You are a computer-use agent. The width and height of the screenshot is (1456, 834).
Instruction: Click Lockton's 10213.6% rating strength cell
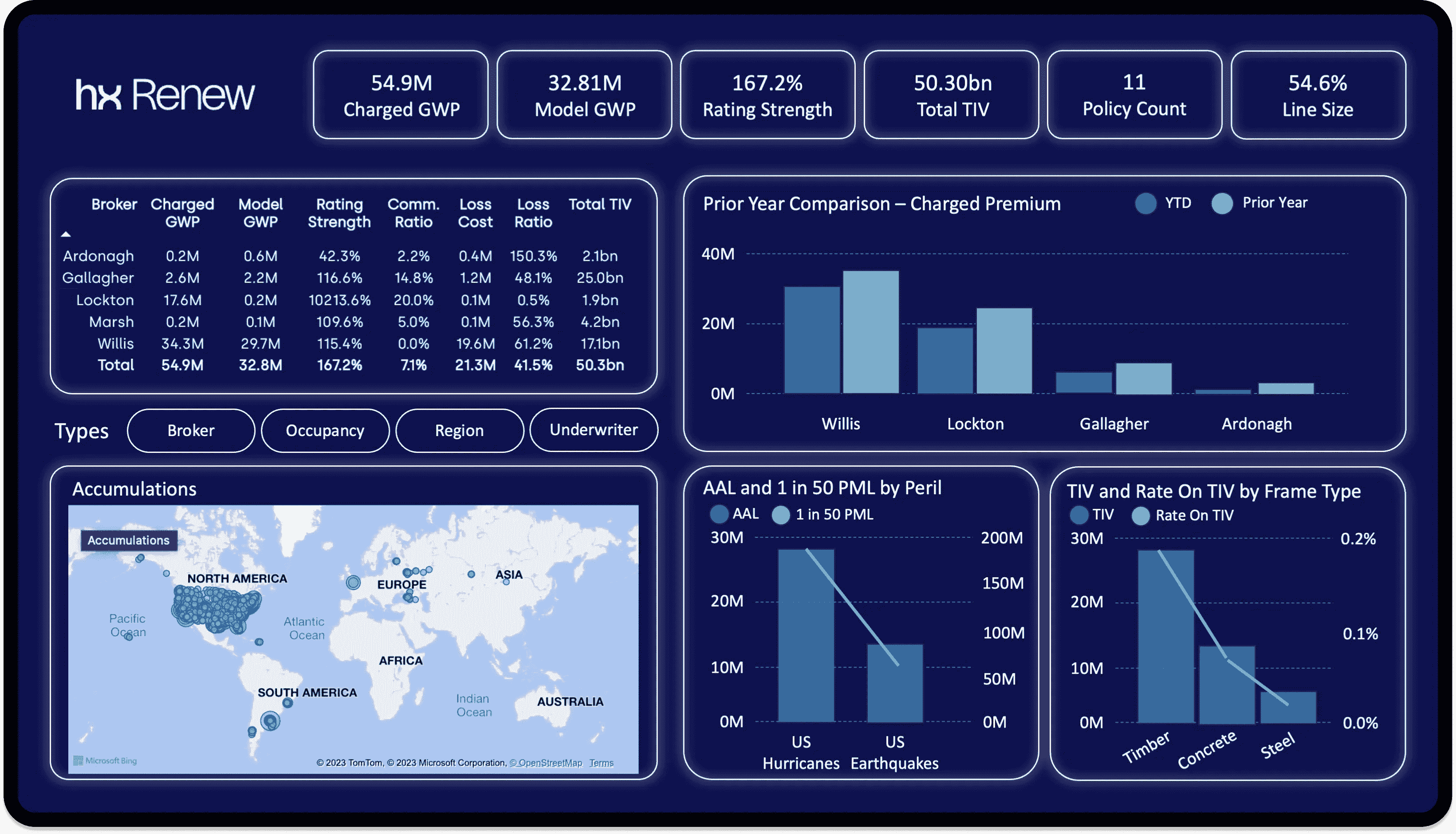tap(339, 300)
